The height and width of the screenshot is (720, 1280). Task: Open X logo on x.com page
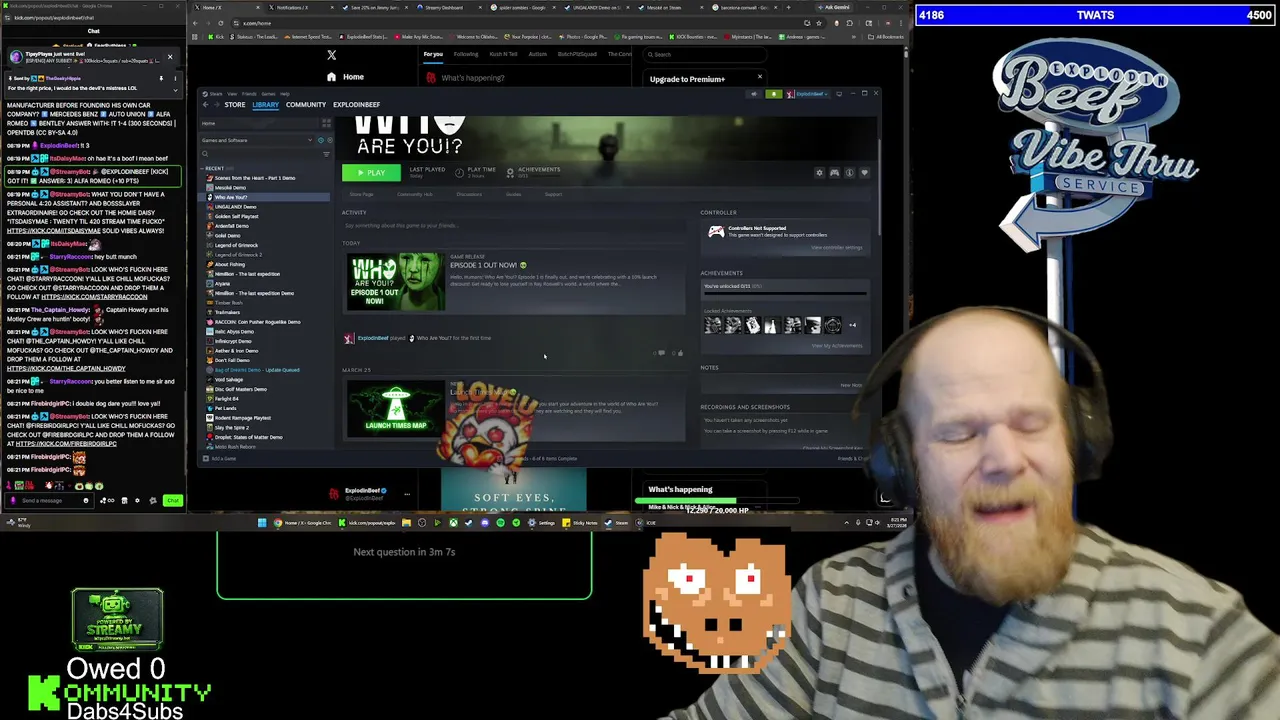tap(331, 55)
